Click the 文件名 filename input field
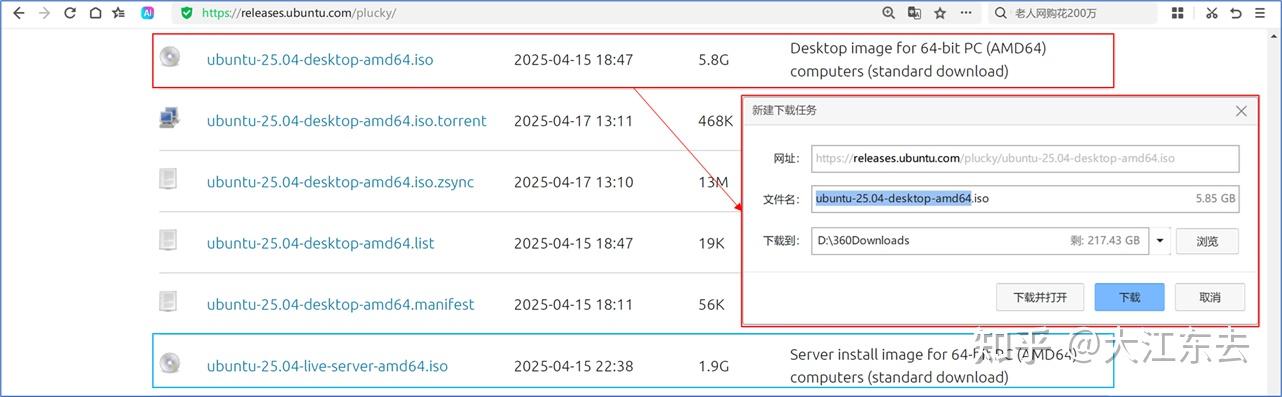This screenshot has height=397, width=1282. pyautogui.click(x=1025, y=199)
